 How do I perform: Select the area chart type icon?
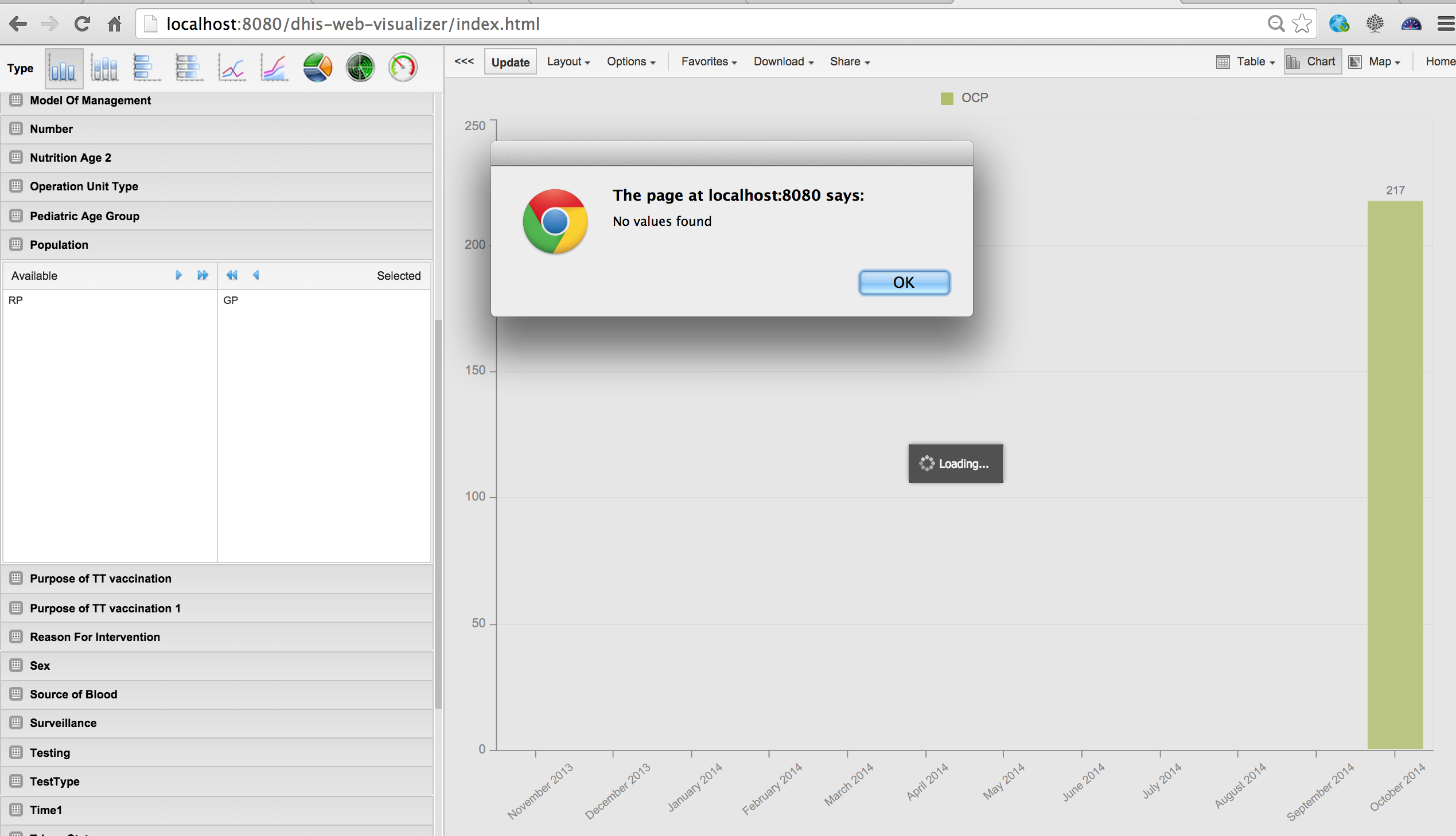point(274,68)
